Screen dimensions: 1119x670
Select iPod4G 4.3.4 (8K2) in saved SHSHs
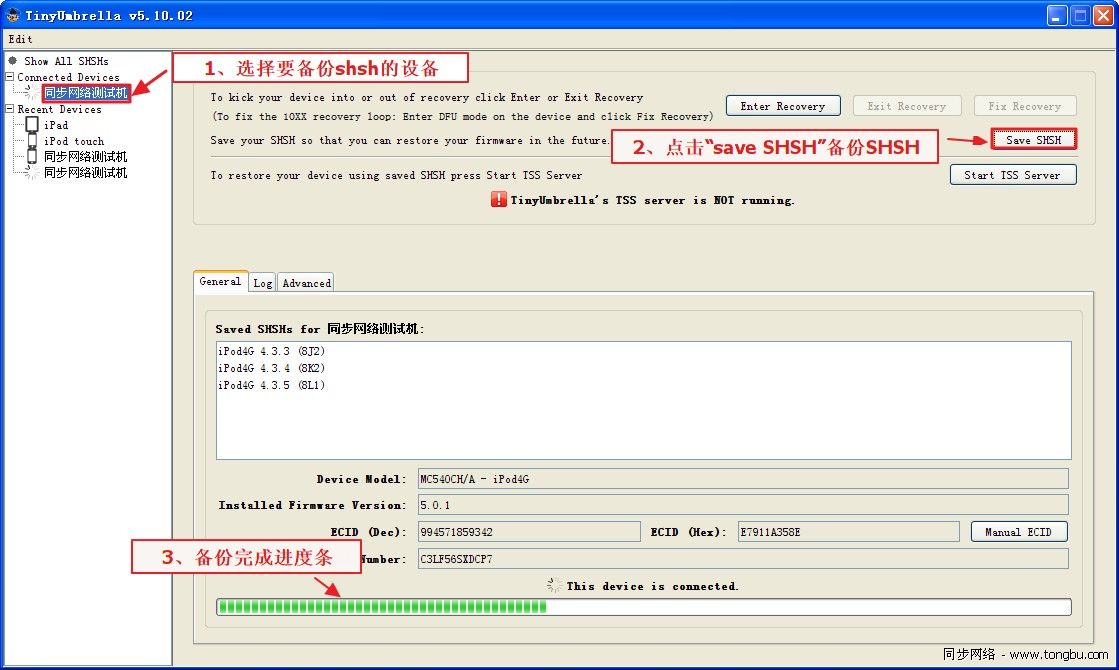click(271, 368)
